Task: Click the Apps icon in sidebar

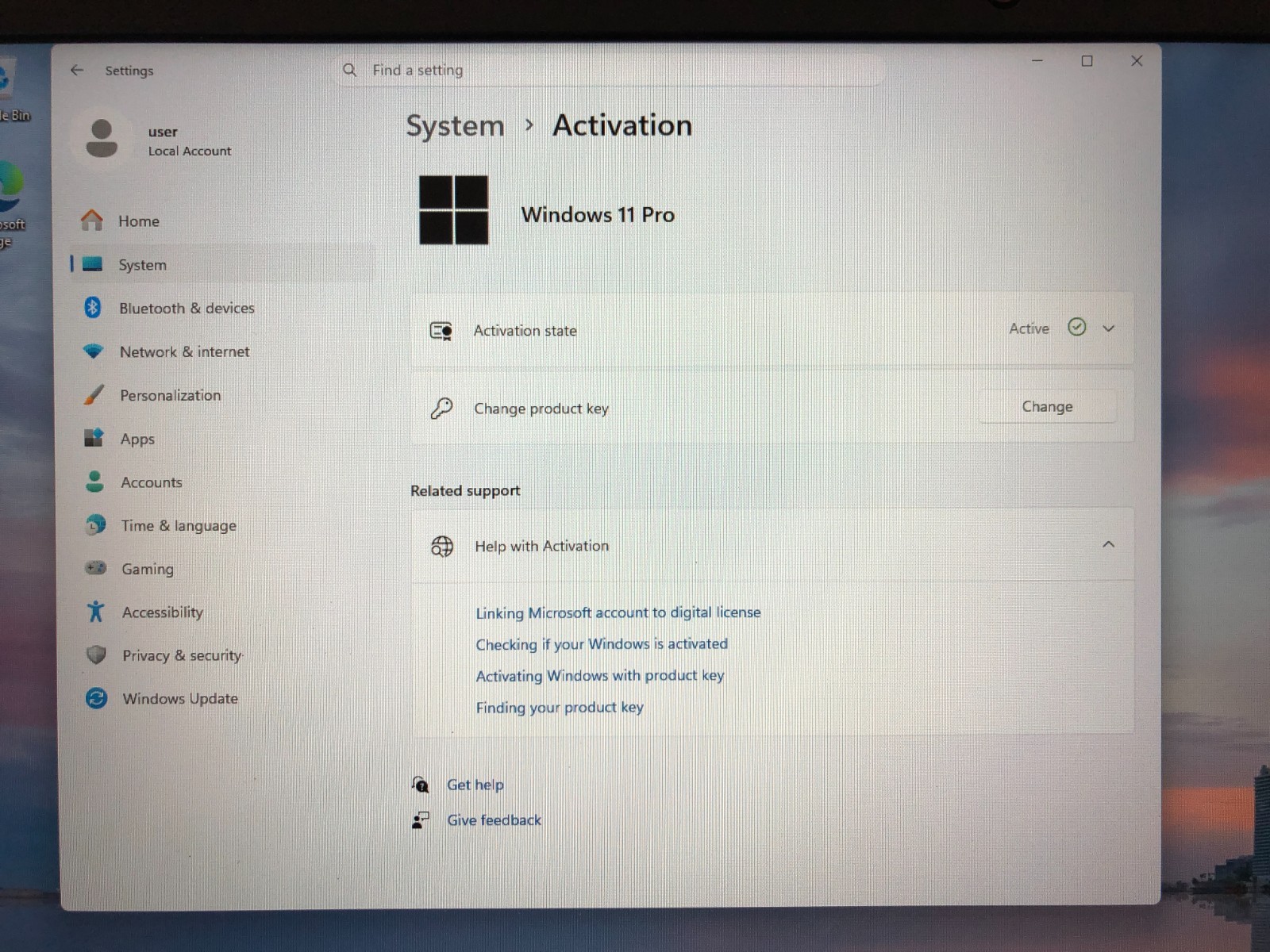Action: coord(94,438)
